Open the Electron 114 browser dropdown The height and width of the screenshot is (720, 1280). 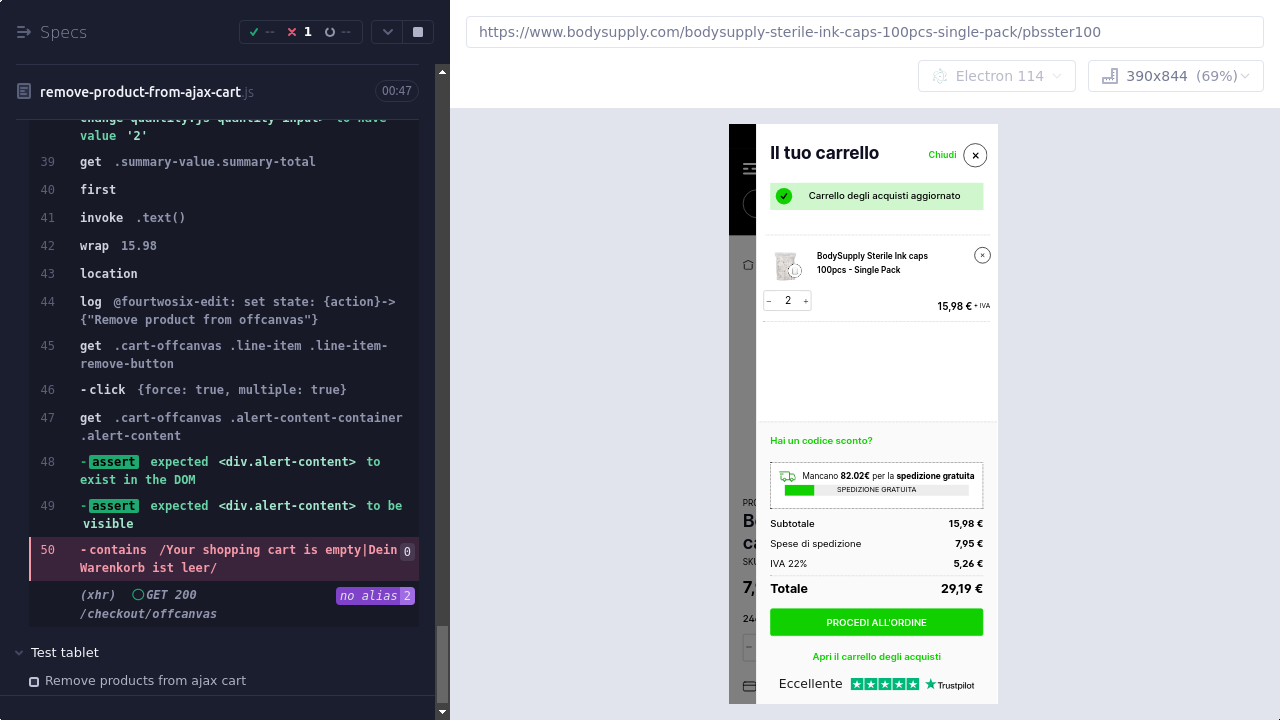996,76
